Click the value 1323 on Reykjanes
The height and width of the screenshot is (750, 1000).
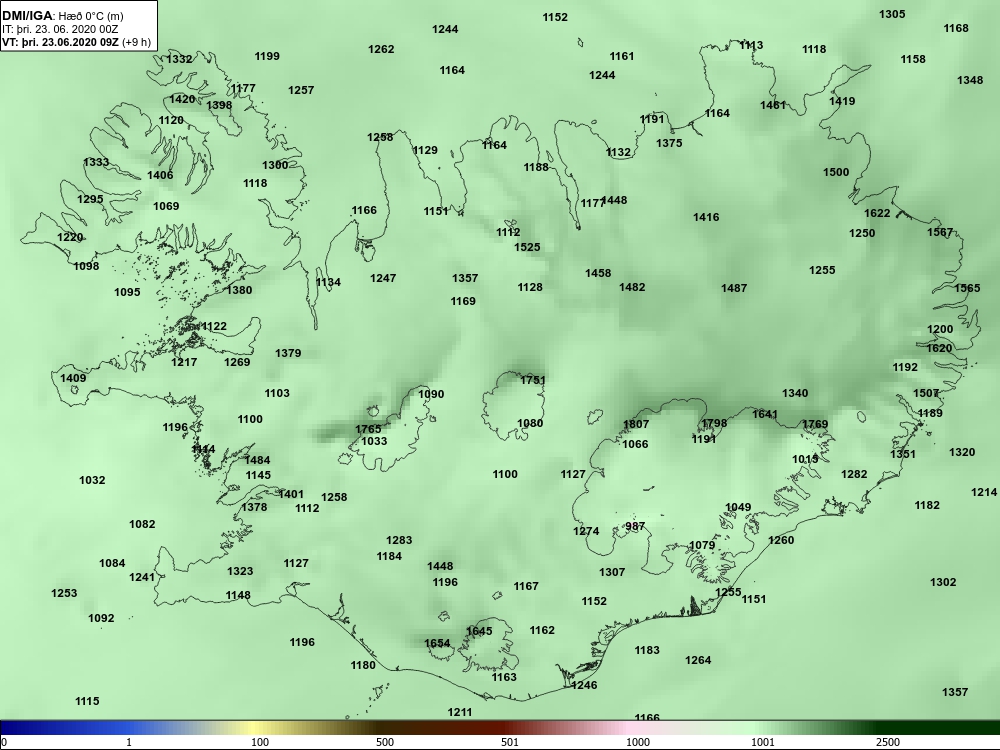(240, 571)
